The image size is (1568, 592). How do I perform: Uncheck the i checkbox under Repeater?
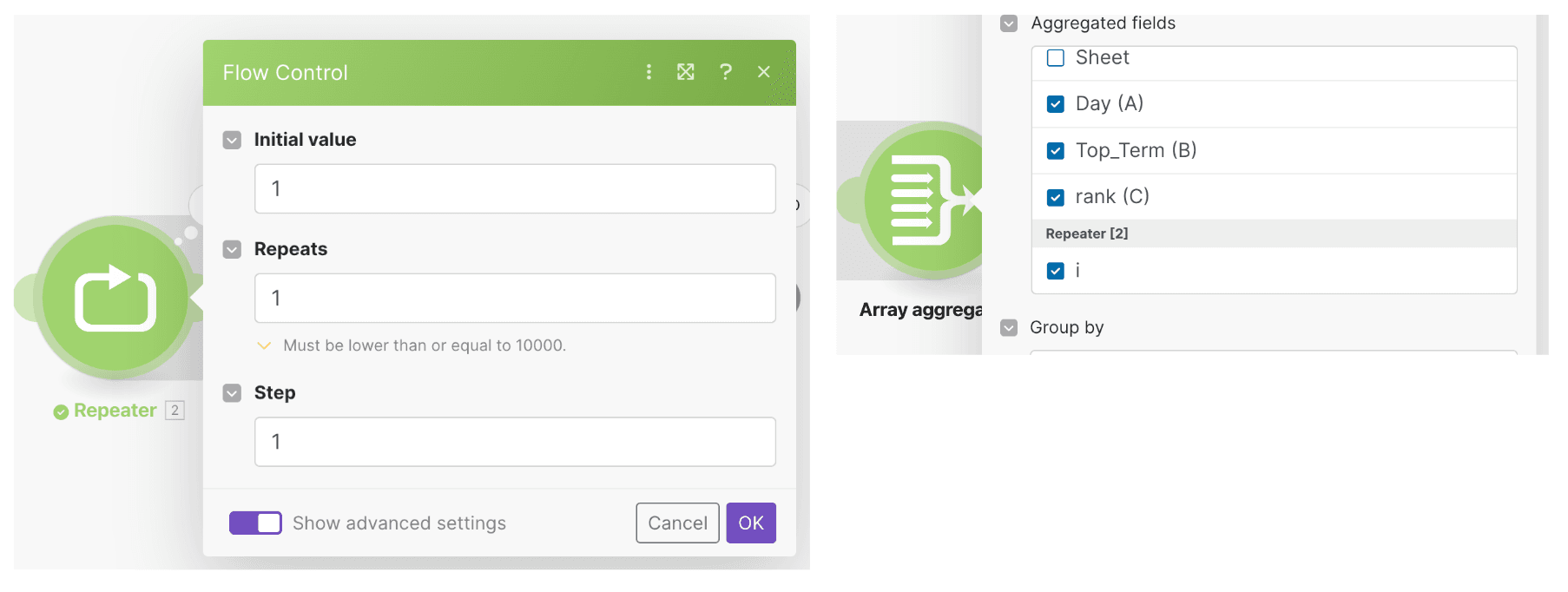click(1056, 271)
